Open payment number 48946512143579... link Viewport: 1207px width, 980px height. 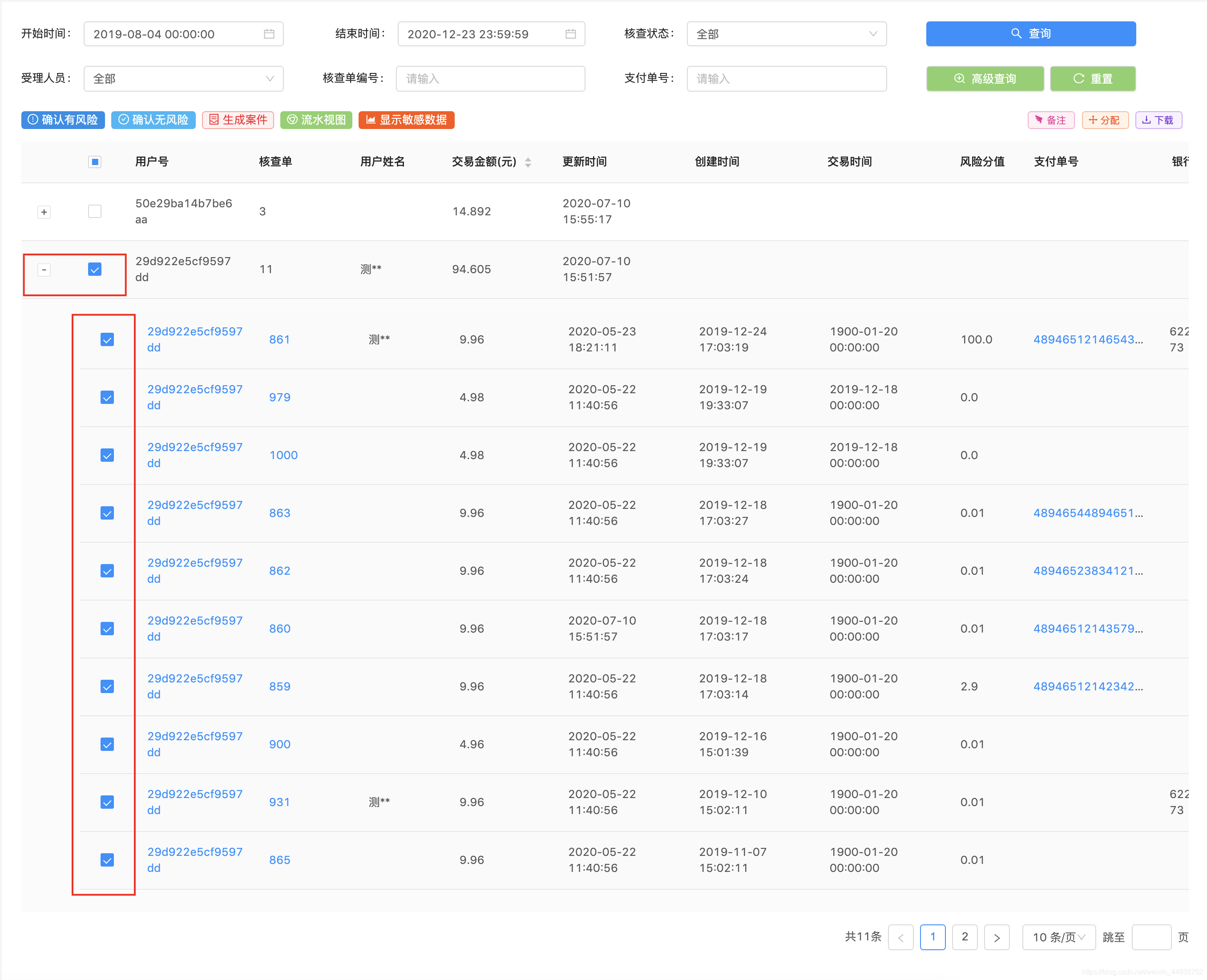point(1088,629)
